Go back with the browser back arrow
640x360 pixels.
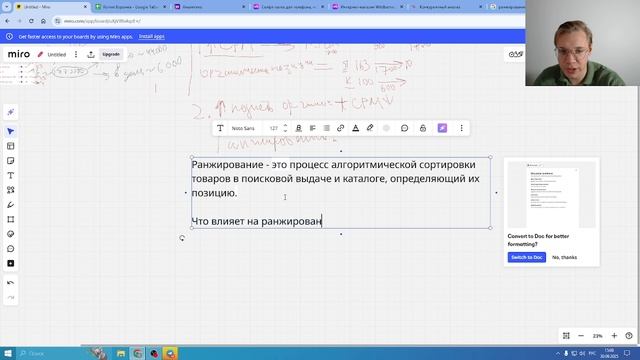pyautogui.click(x=8, y=21)
